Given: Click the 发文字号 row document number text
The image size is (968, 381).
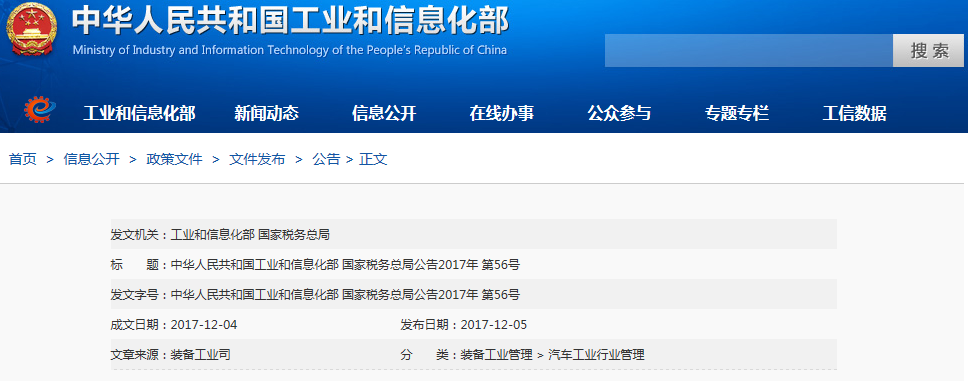Looking at the screenshot, I should 345,295.
